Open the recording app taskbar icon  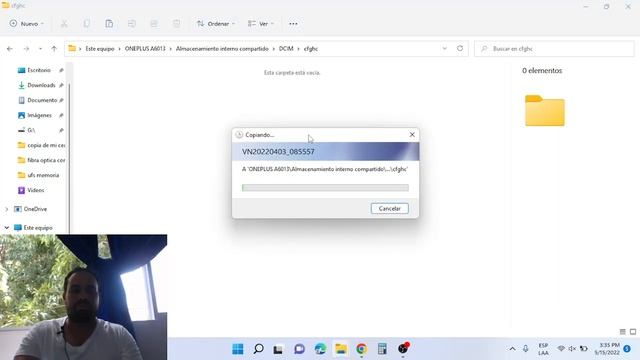tap(403, 349)
